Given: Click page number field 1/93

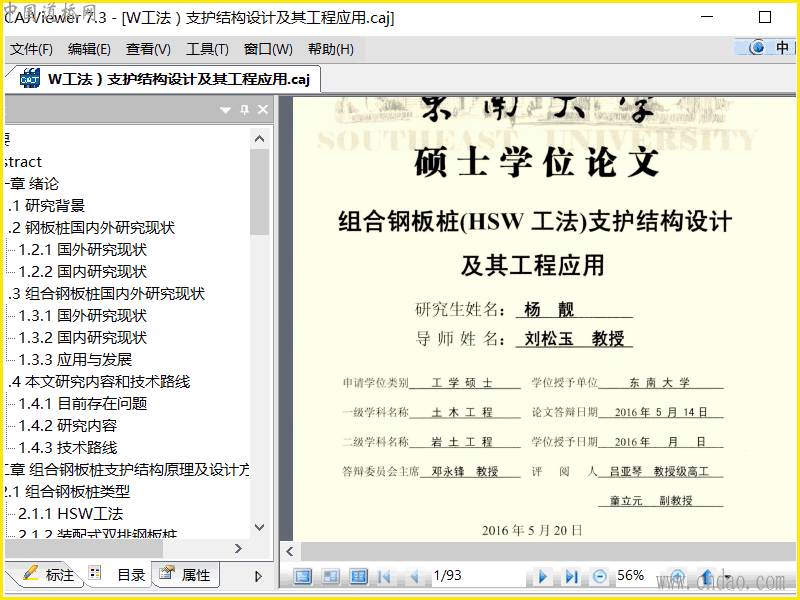Looking at the screenshot, I should 447,576.
